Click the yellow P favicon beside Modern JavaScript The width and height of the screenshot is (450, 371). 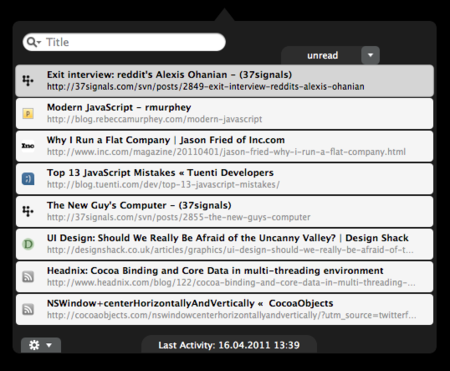pyautogui.click(x=28, y=114)
